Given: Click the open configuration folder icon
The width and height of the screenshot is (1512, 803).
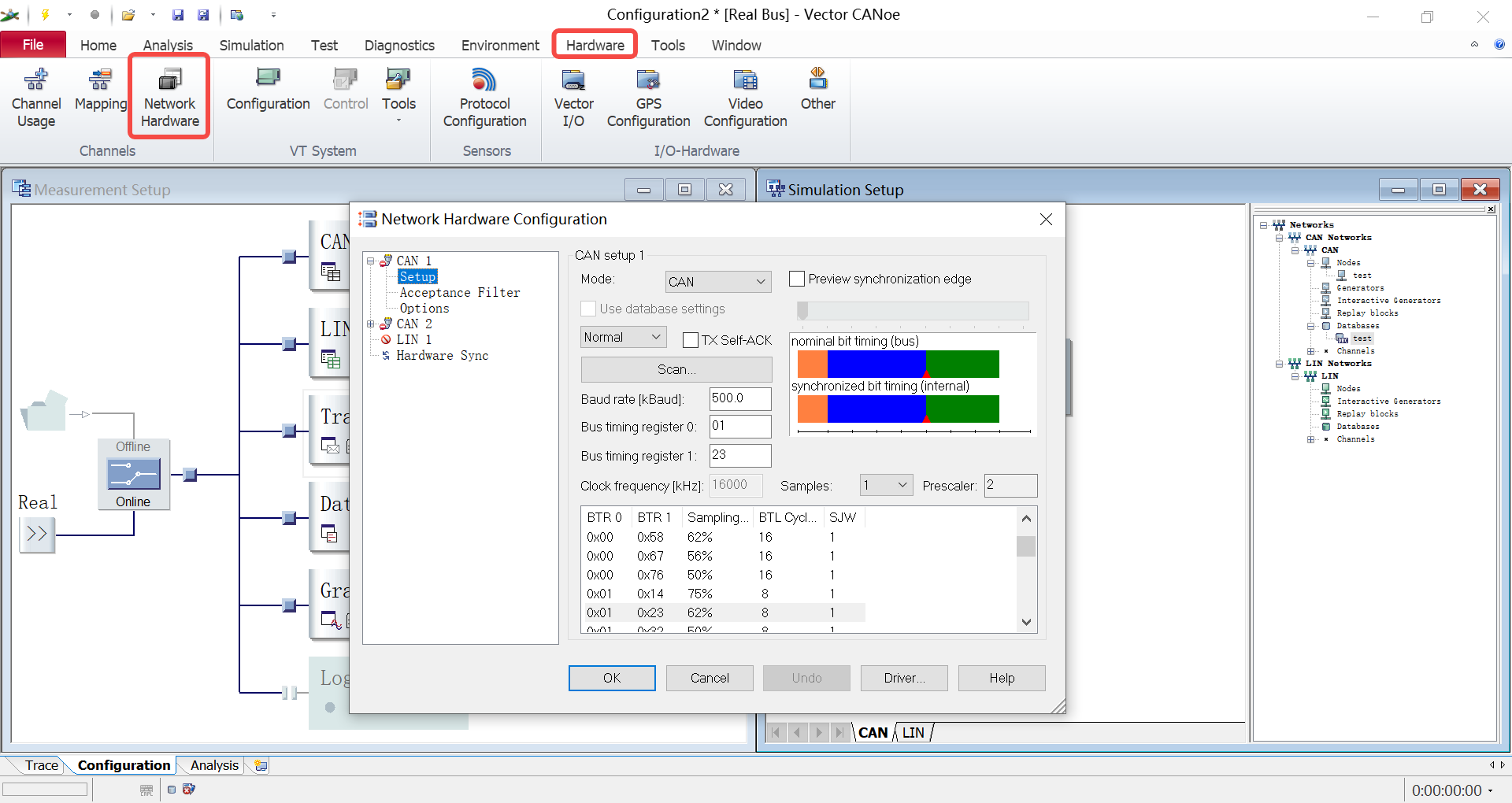Looking at the screenshot, I should pyautogui.click(x=128, y=14).
